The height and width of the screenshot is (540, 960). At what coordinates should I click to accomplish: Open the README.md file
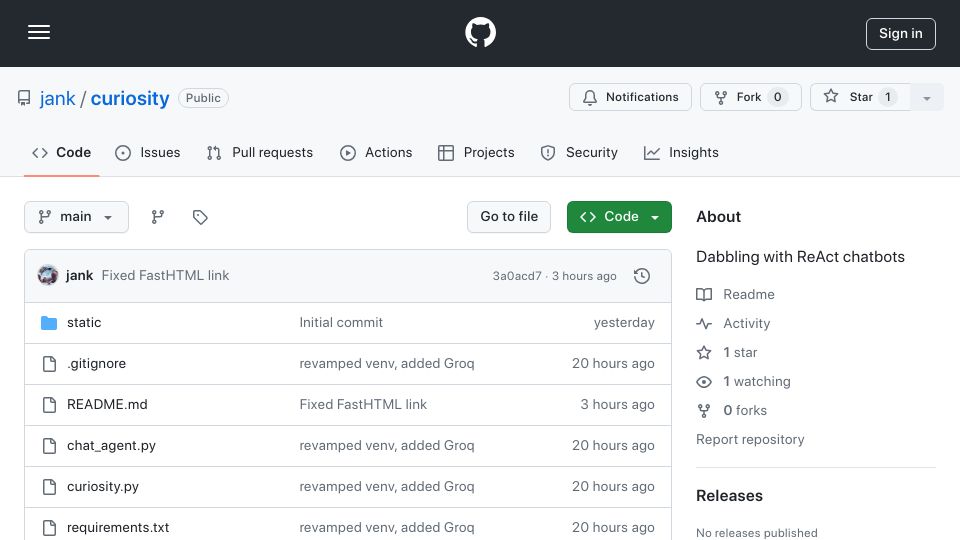pos(107,405)
